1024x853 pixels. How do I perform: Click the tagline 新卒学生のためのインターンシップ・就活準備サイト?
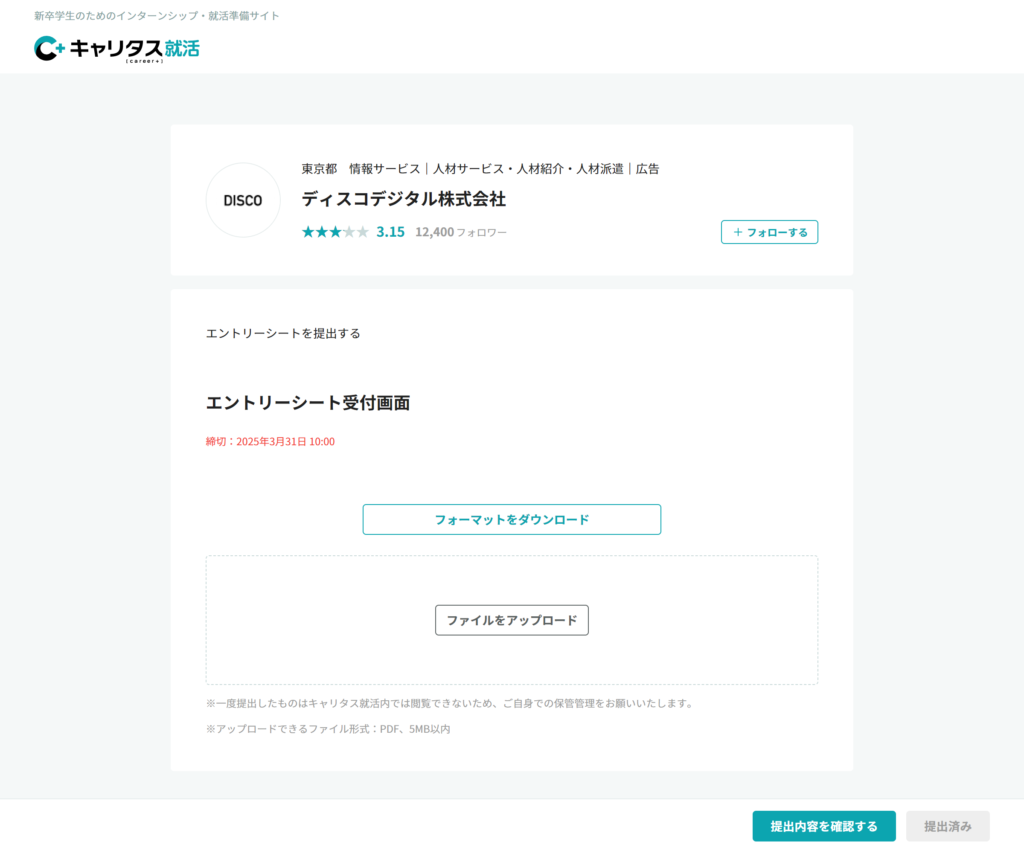(x=157, y=16)
